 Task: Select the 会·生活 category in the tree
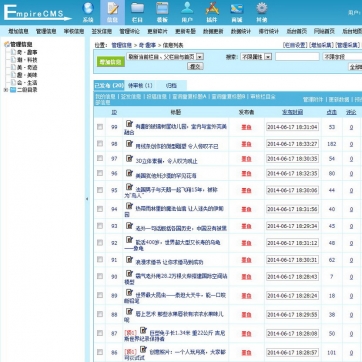pos(27,82)
